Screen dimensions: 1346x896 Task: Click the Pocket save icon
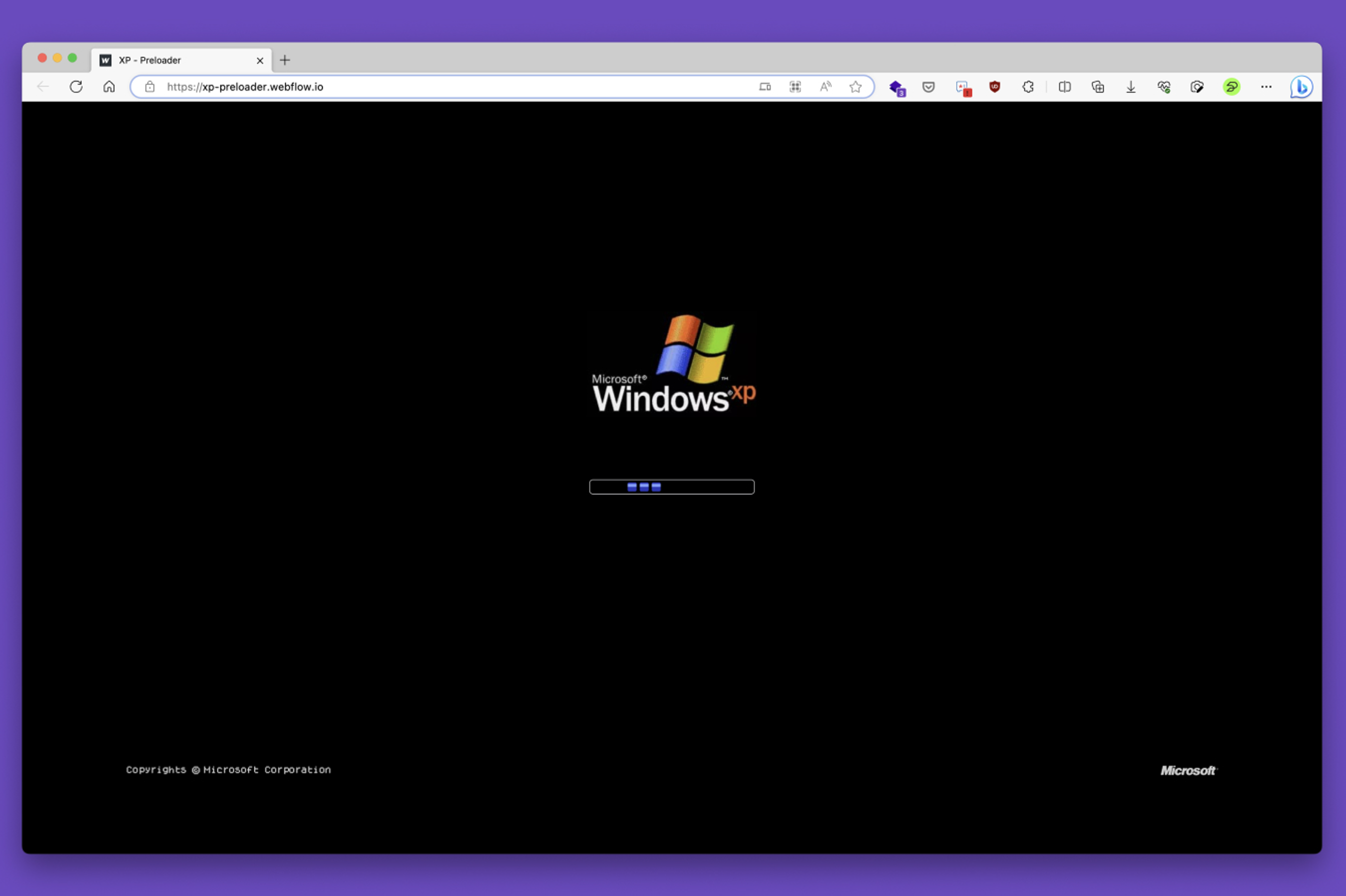929,86
